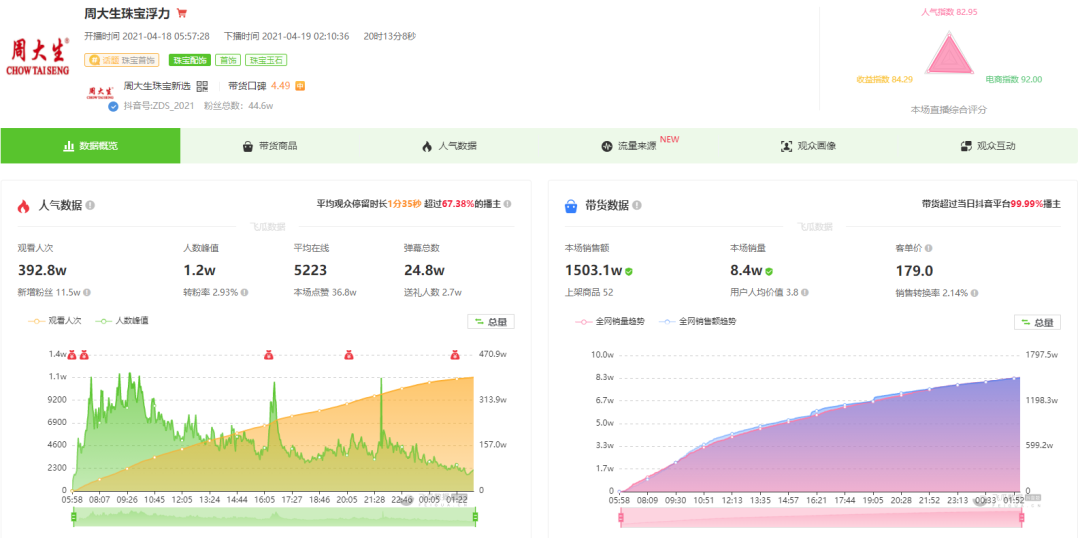Open the 数据概览 tab

coord(90,146)
